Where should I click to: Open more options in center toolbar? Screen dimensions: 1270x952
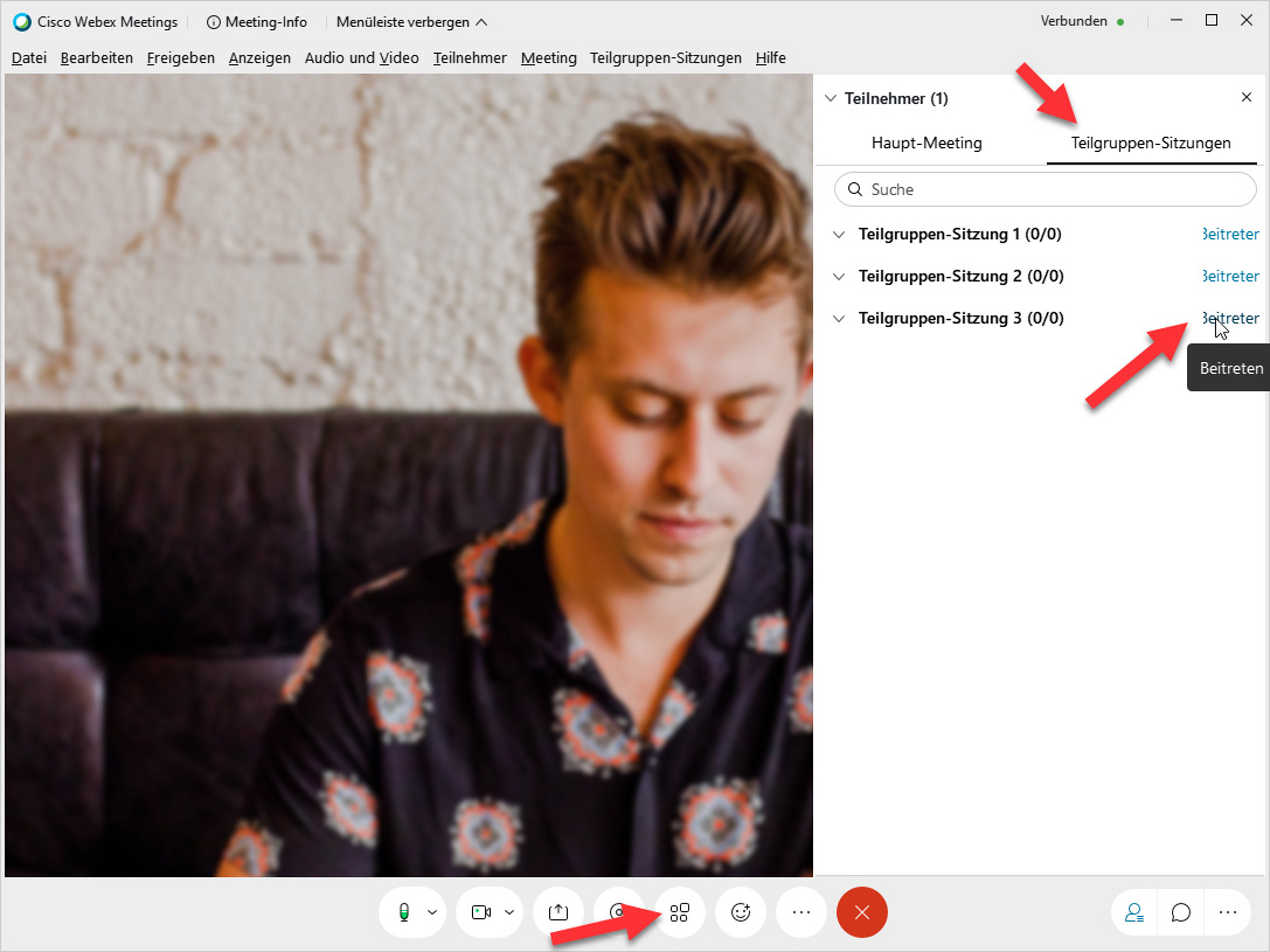(x=801, y=912)
